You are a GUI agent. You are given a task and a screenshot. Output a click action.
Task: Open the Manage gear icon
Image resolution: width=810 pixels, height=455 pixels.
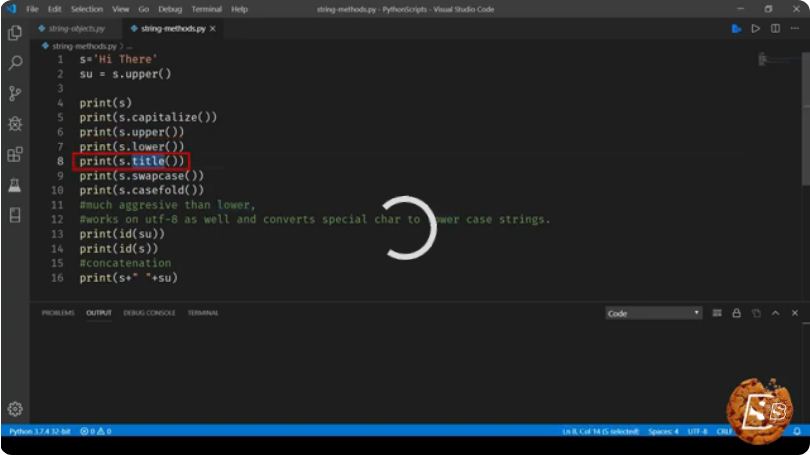pyautogui.click(x=15, y=409)
